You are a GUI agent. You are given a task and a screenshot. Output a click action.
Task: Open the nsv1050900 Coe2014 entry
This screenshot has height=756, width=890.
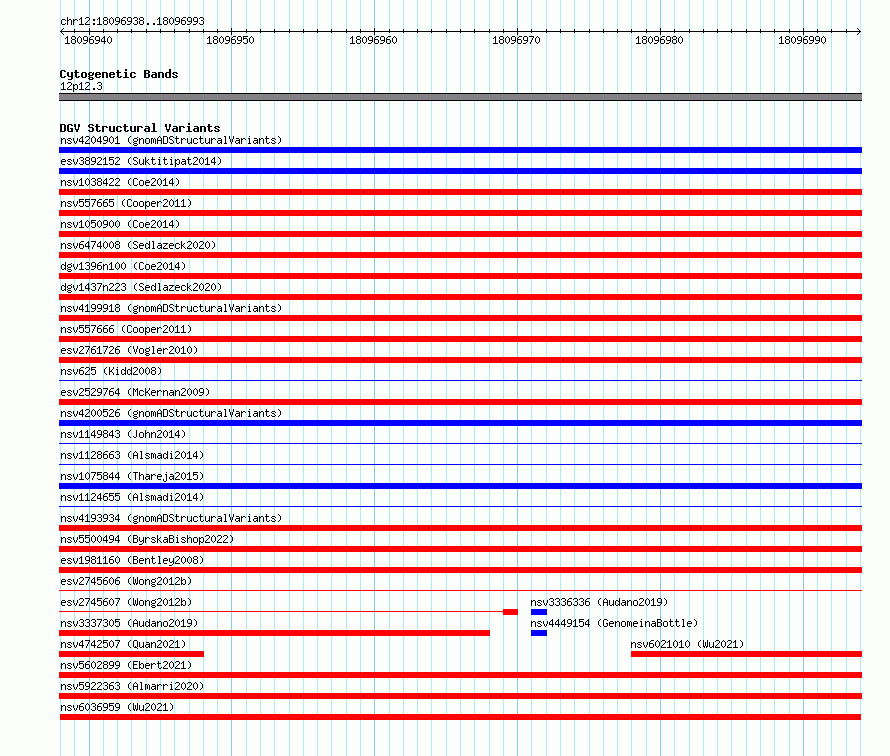pyautogui.click(x=120, y=224)
